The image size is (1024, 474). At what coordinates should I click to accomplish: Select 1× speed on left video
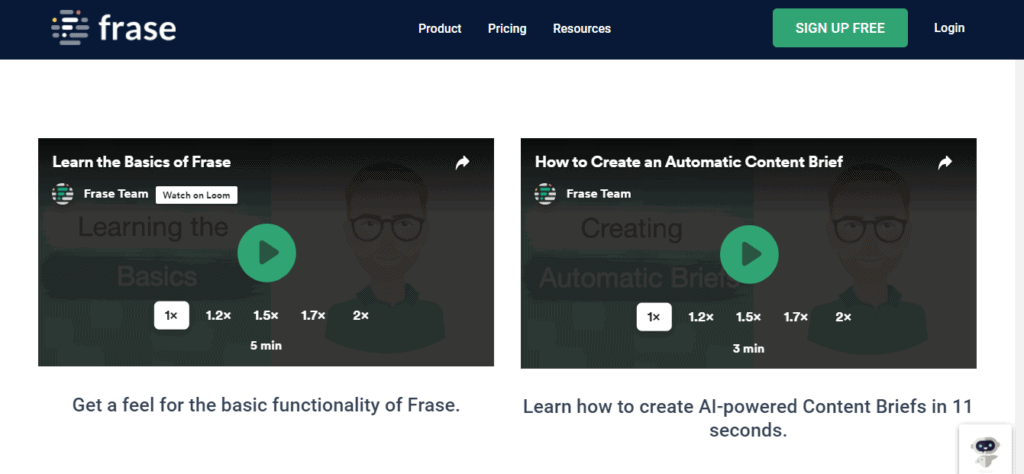coord(171,315)
